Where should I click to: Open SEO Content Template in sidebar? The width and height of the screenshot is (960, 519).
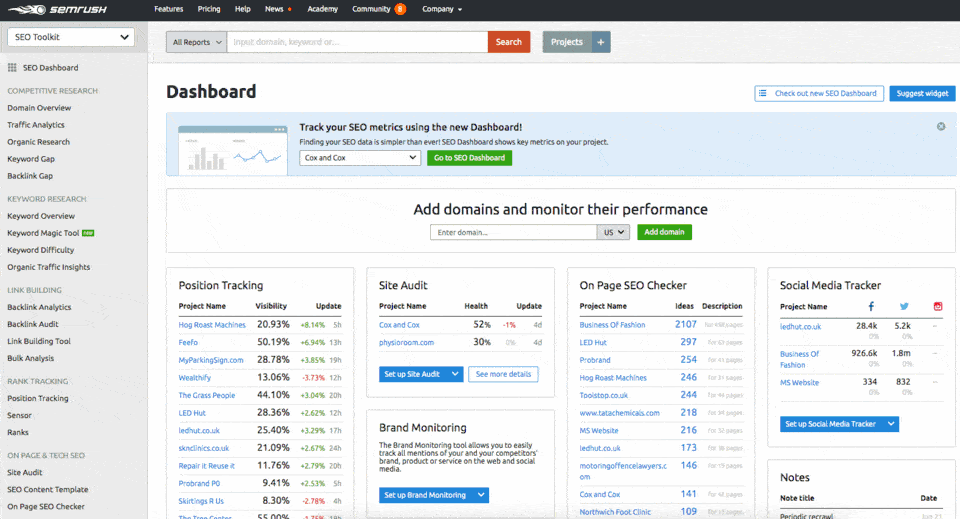(x=48, y=490)
